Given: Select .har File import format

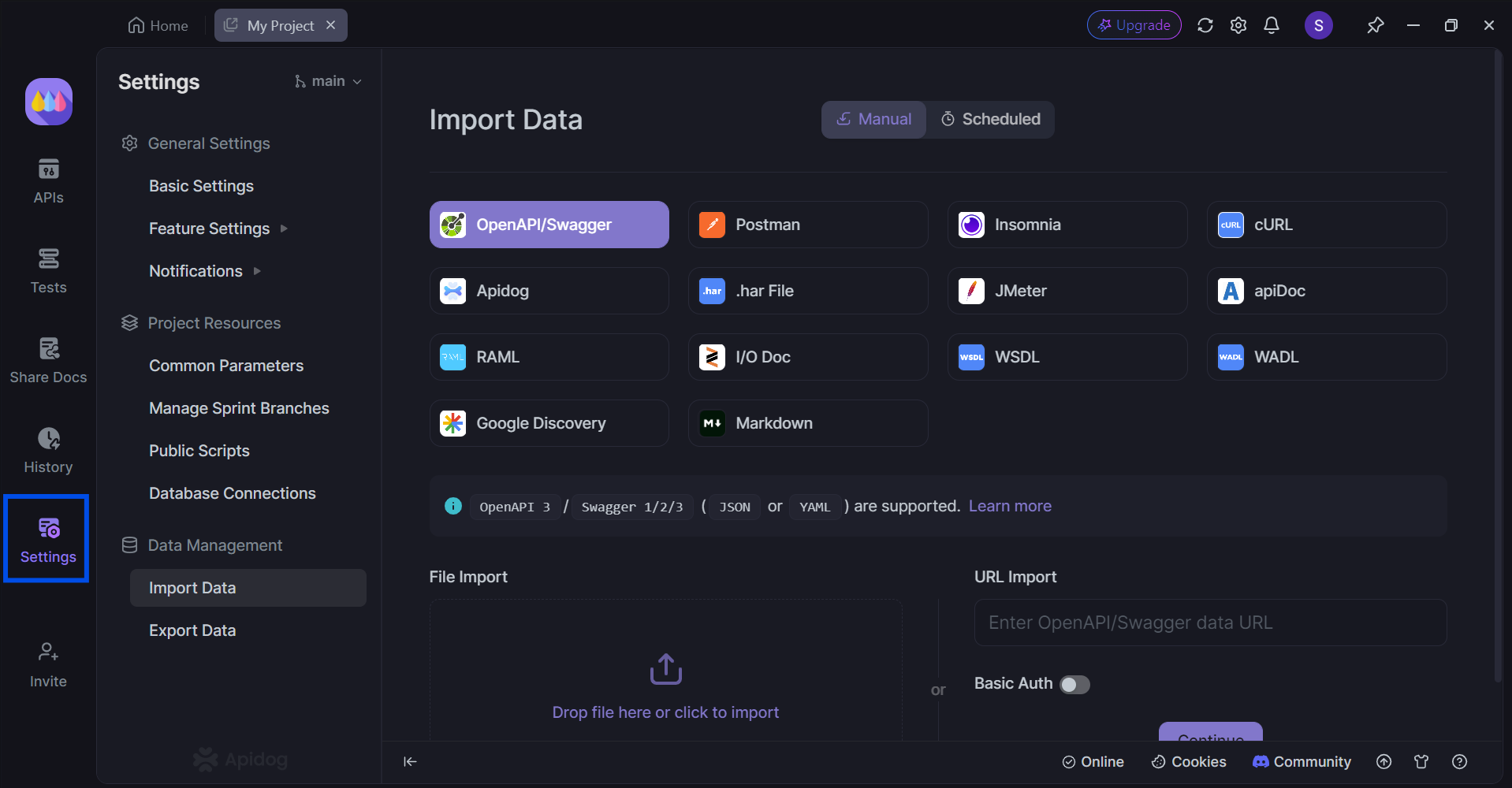Looking at the screenshot, I should [808, 291].
